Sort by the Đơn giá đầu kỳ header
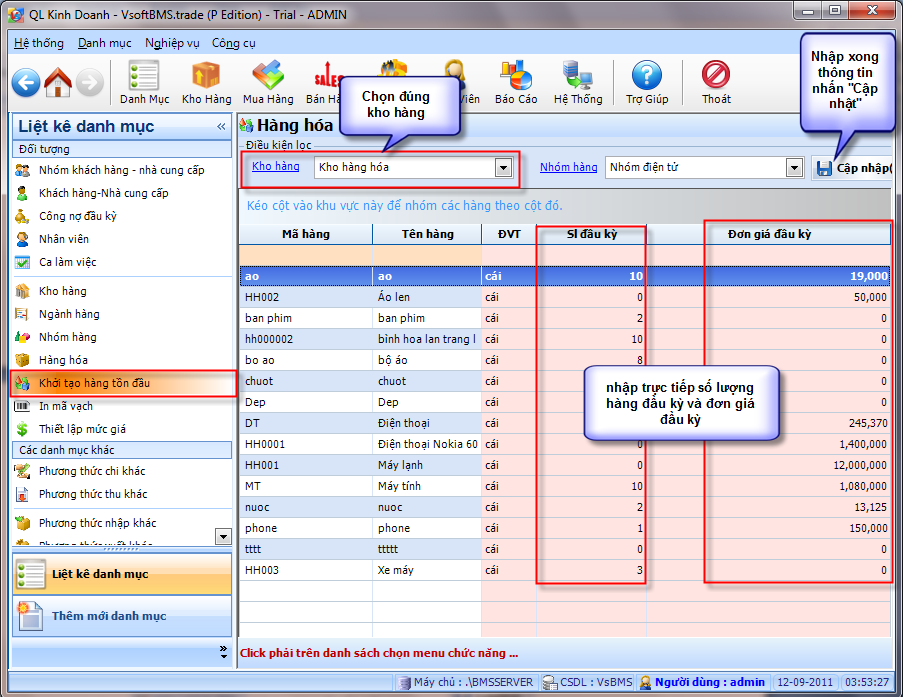The image size is (903, 697). pos(769,234)
